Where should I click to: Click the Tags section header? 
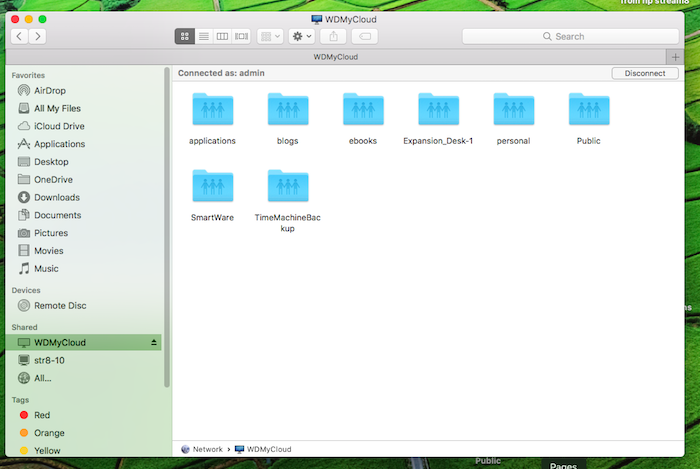(x=21, y=400)
